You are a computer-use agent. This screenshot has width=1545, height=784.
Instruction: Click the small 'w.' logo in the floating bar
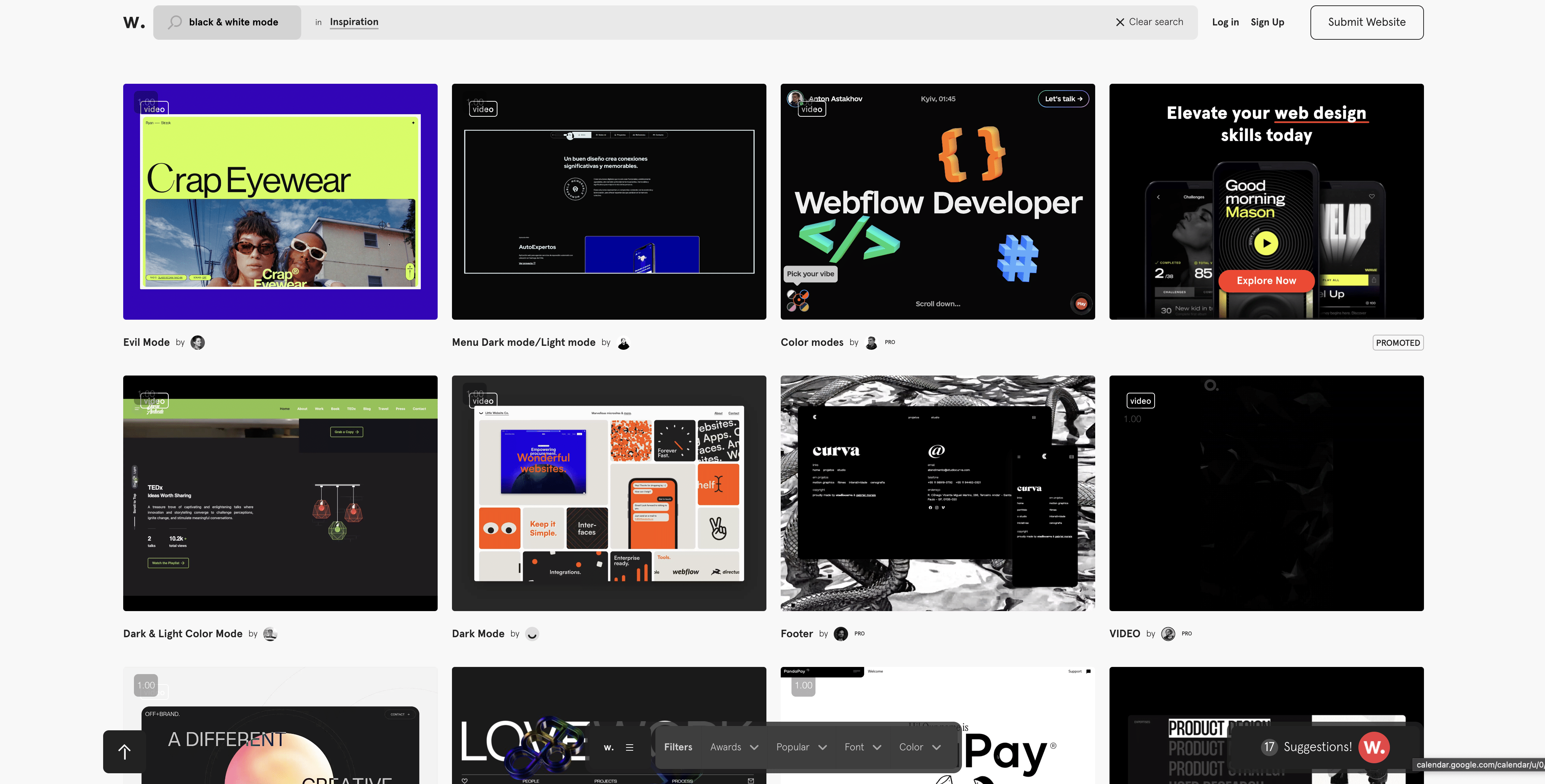pos(608,747)
